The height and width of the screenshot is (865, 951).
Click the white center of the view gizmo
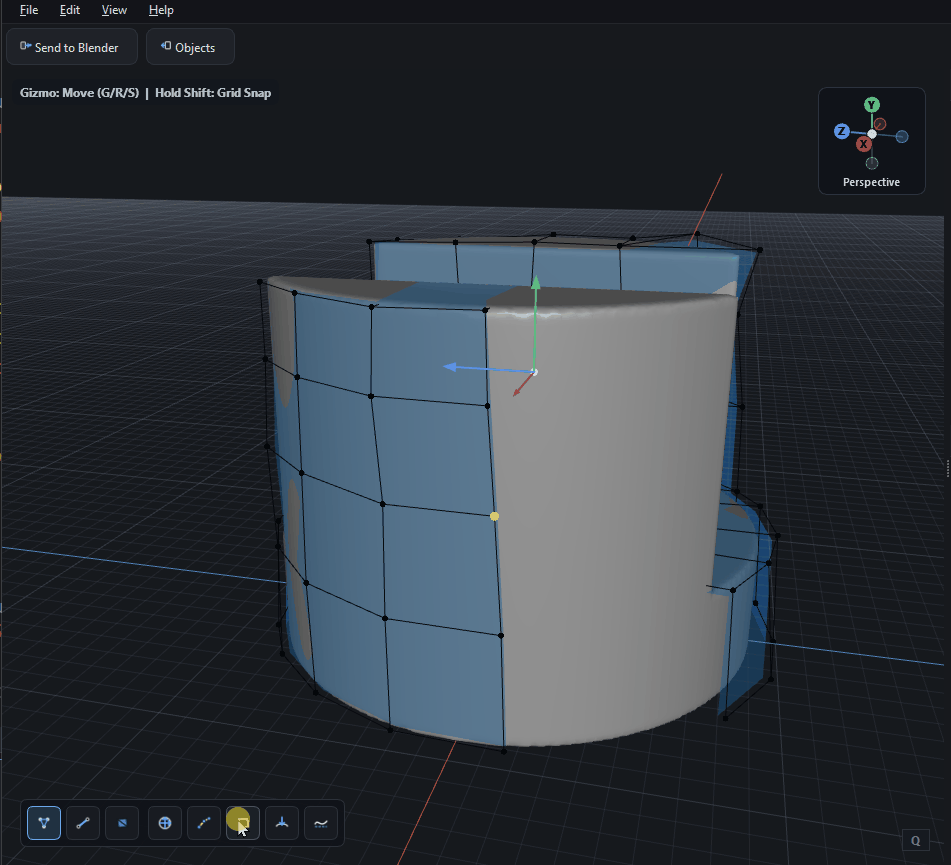point(872,134)
